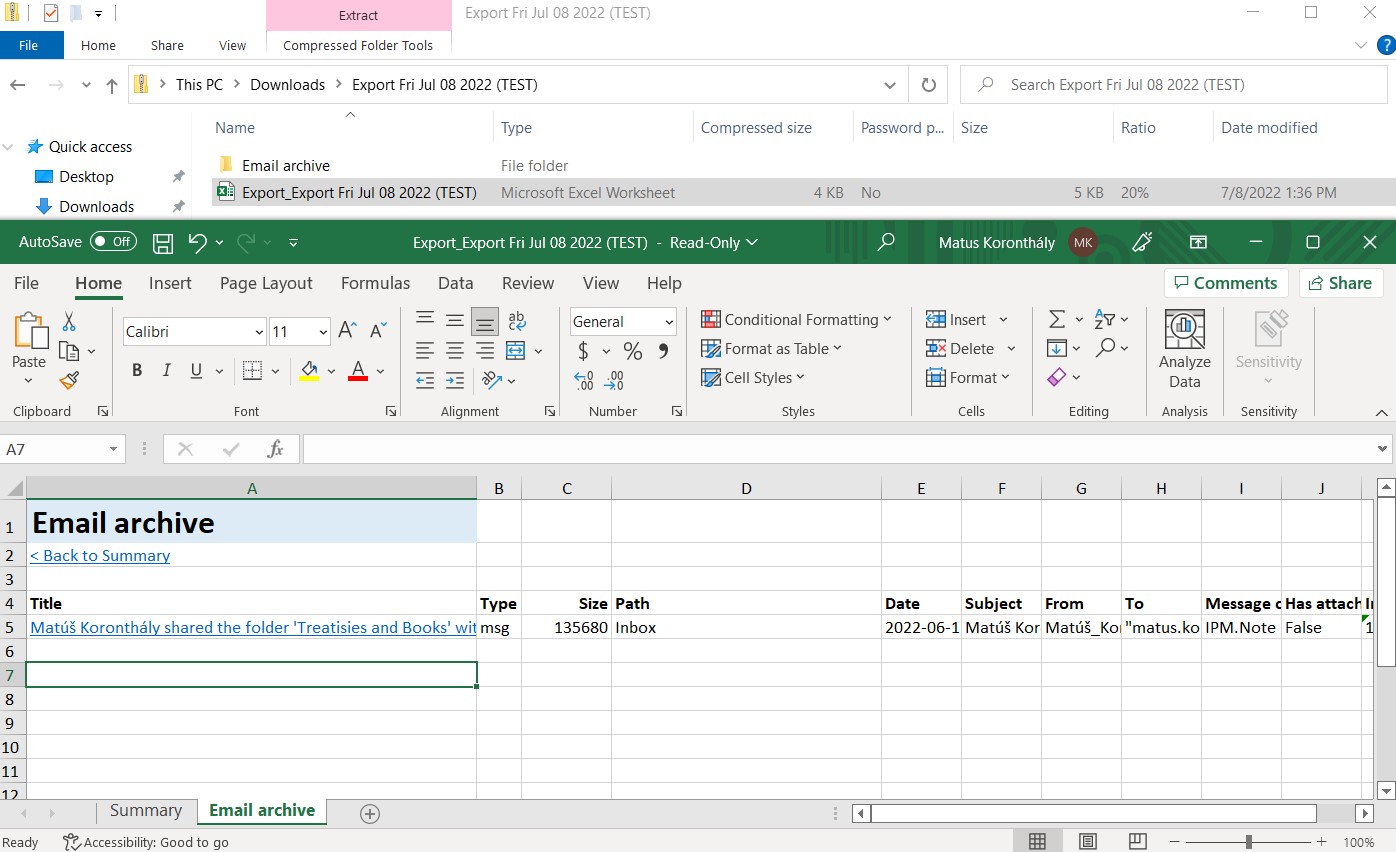Click the Paste clipboard icon

pyautogui.click(x=29, y=331)
